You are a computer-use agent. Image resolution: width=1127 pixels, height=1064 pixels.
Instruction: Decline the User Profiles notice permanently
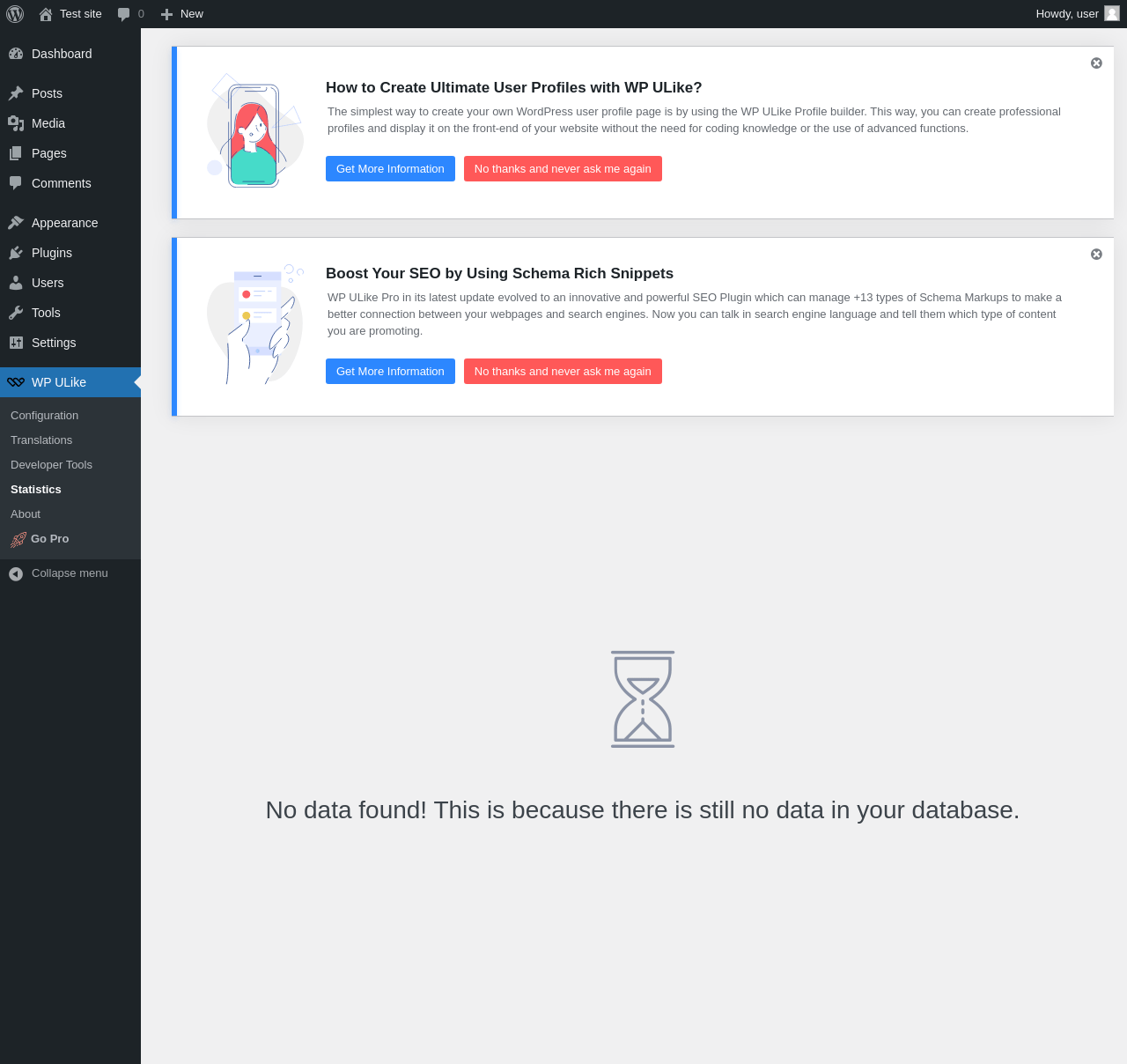click(563, 169)
